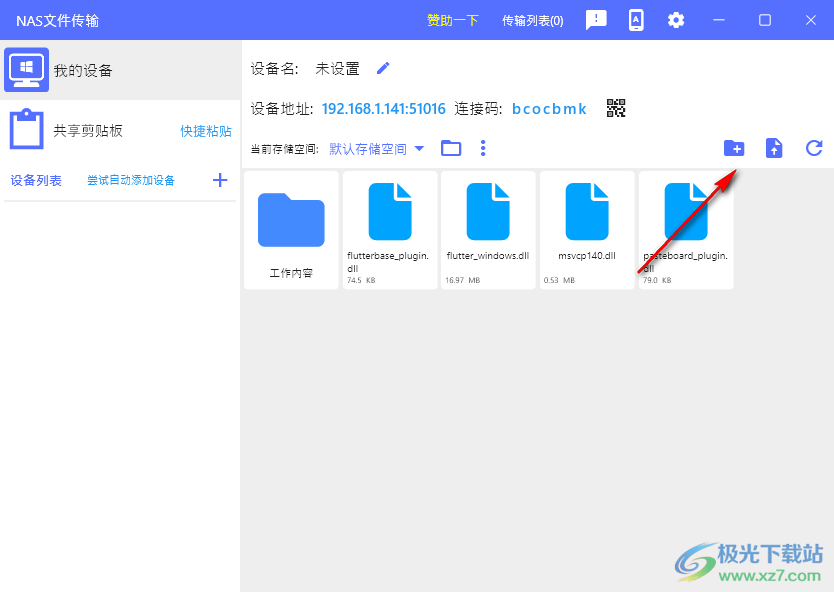Click the upload file icon
This screenshot has height=592, width=834.
[774, 148]
